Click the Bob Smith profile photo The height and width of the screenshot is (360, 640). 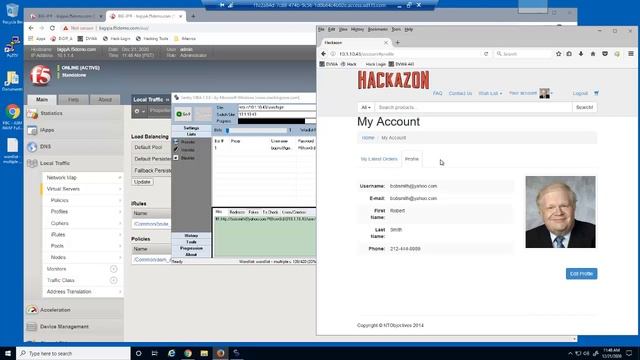tap(560, 212)
